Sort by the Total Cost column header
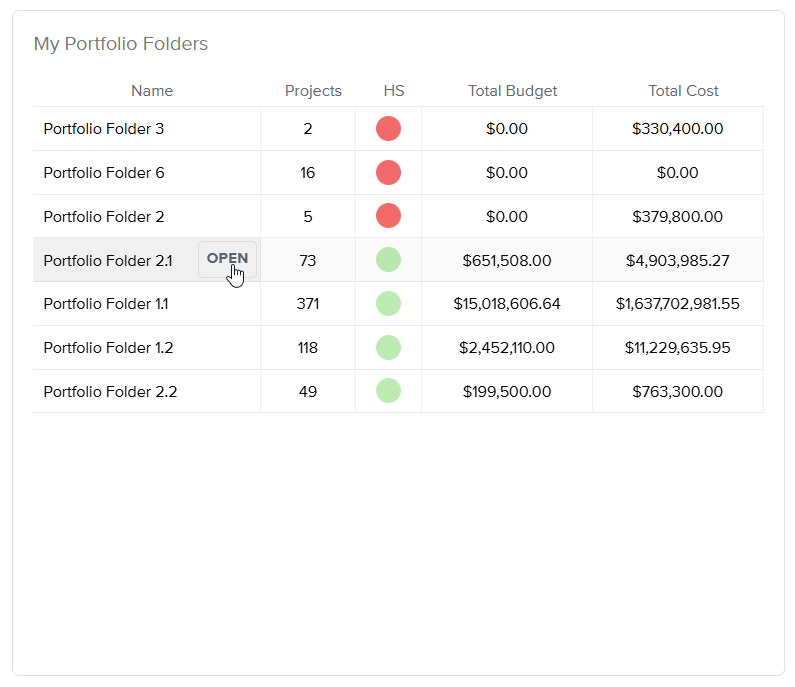 (x=683, y=91)
